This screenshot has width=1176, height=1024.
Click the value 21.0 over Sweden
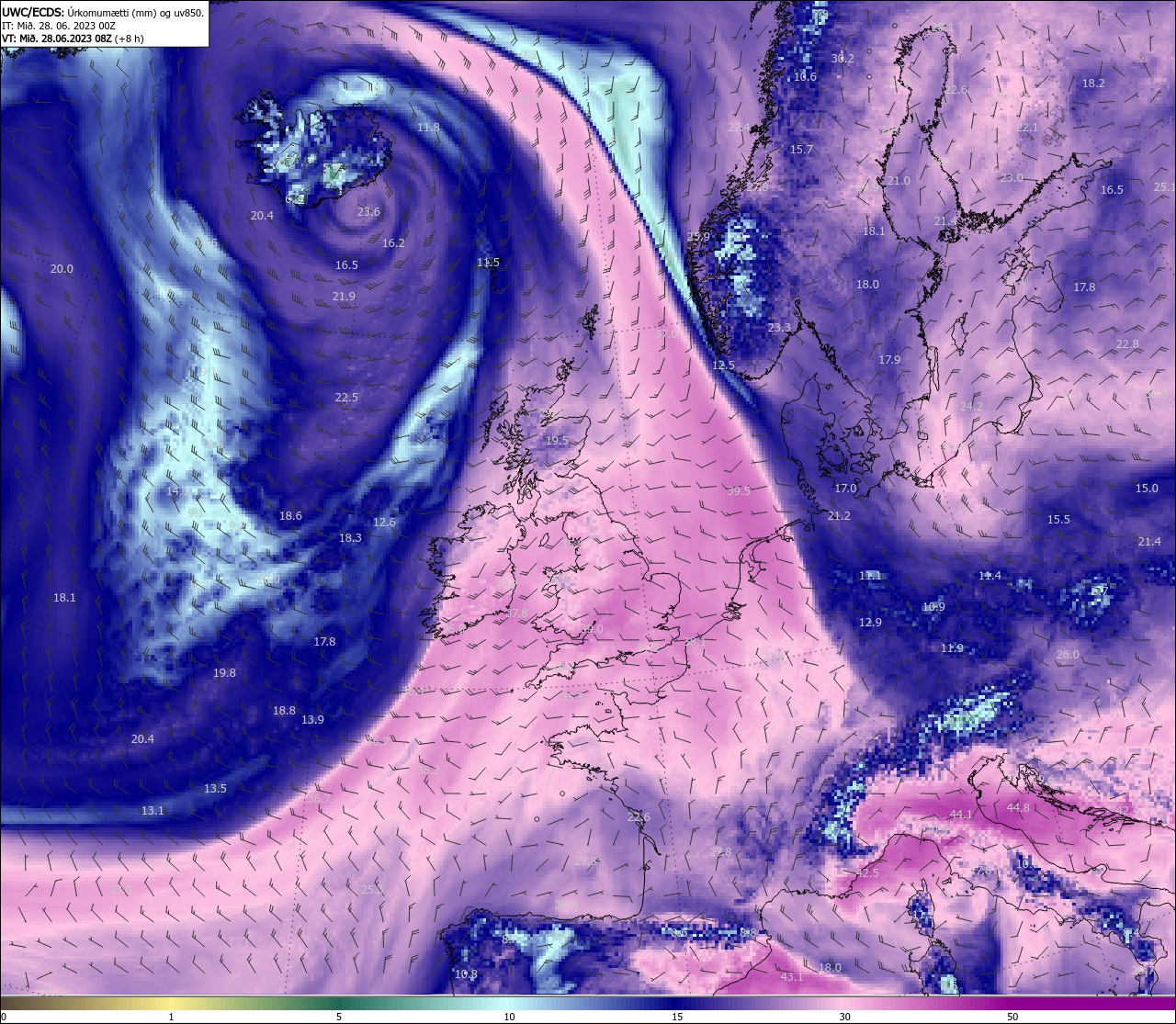click(x=899, y=181)
